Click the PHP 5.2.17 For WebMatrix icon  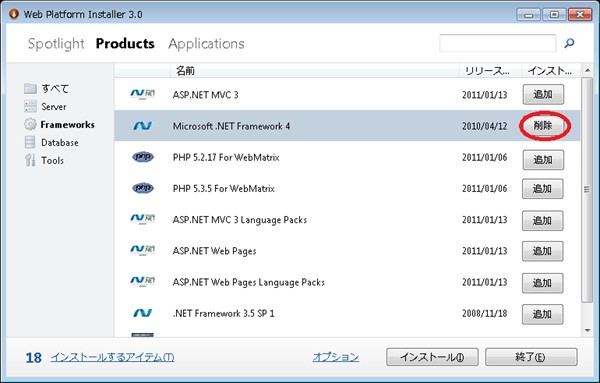click(x=143, y=157)
